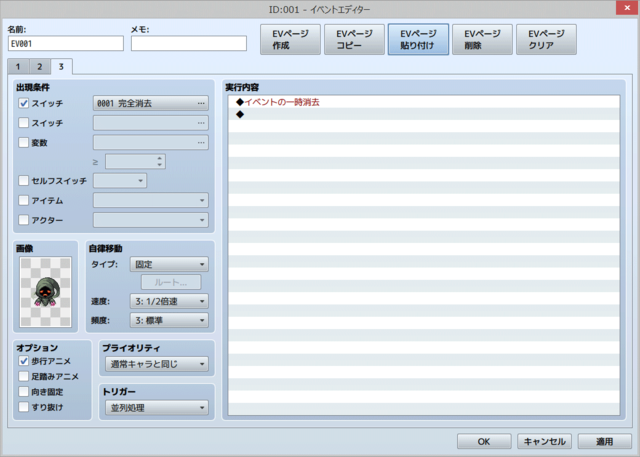
Task: Enable the アイテム condition checkbox
Action: [24, 200]
